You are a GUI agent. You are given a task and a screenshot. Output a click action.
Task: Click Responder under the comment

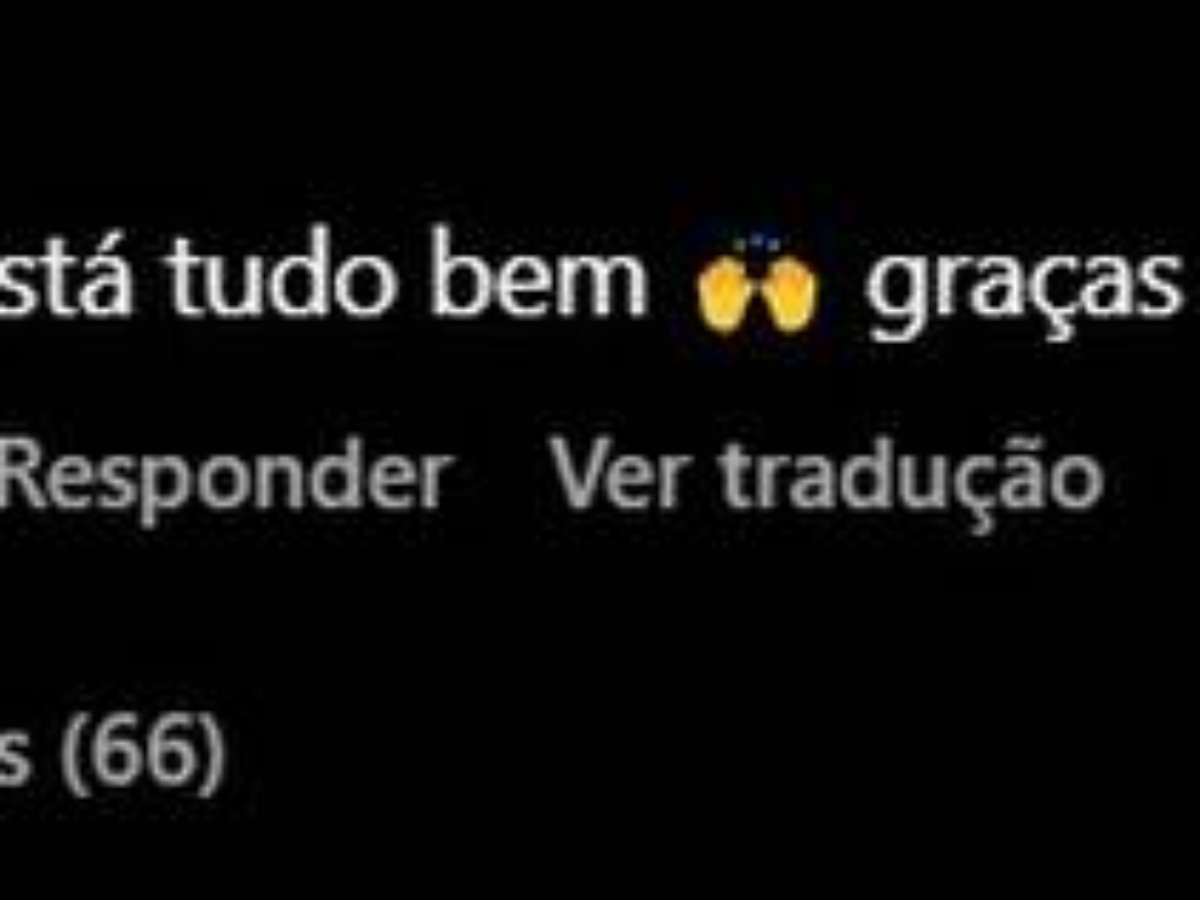click(x=224, y=480)
